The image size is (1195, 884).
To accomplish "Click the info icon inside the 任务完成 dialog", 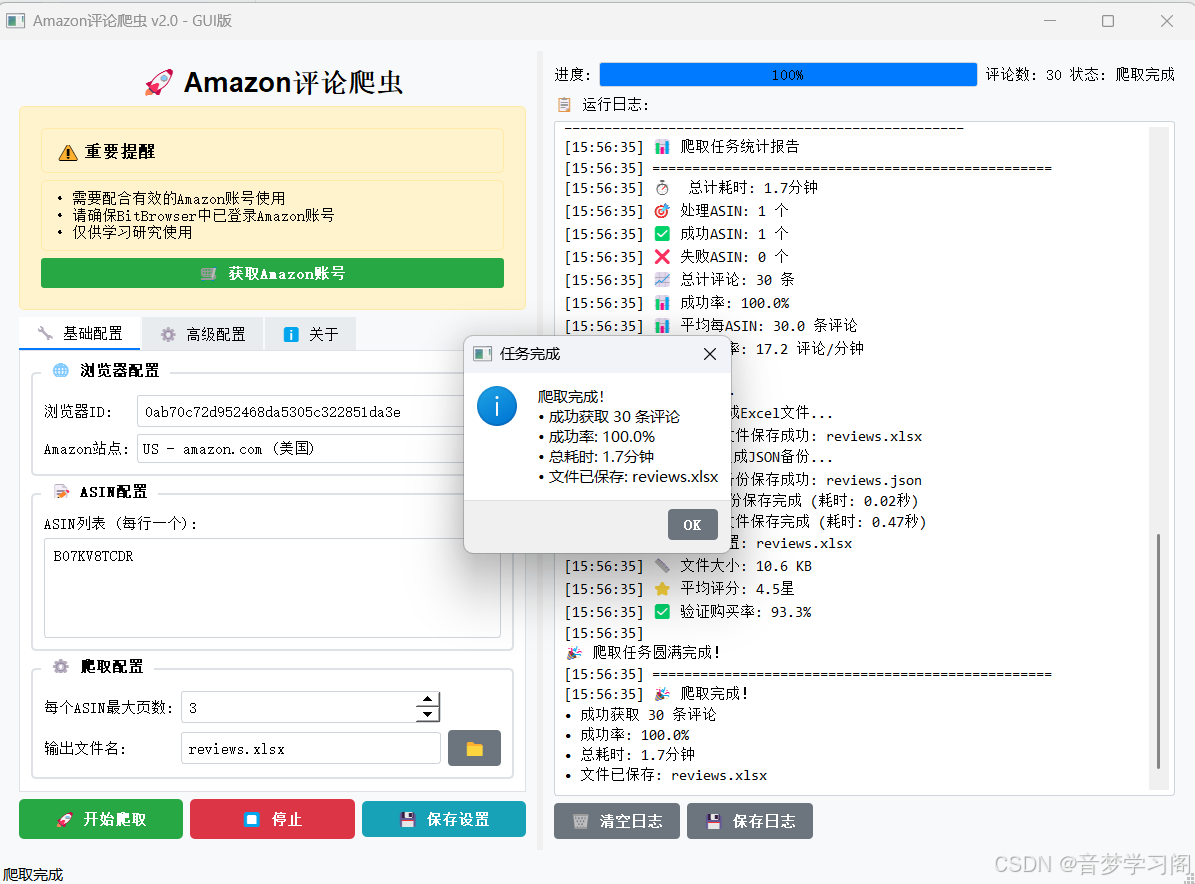I will coord(497,407).
